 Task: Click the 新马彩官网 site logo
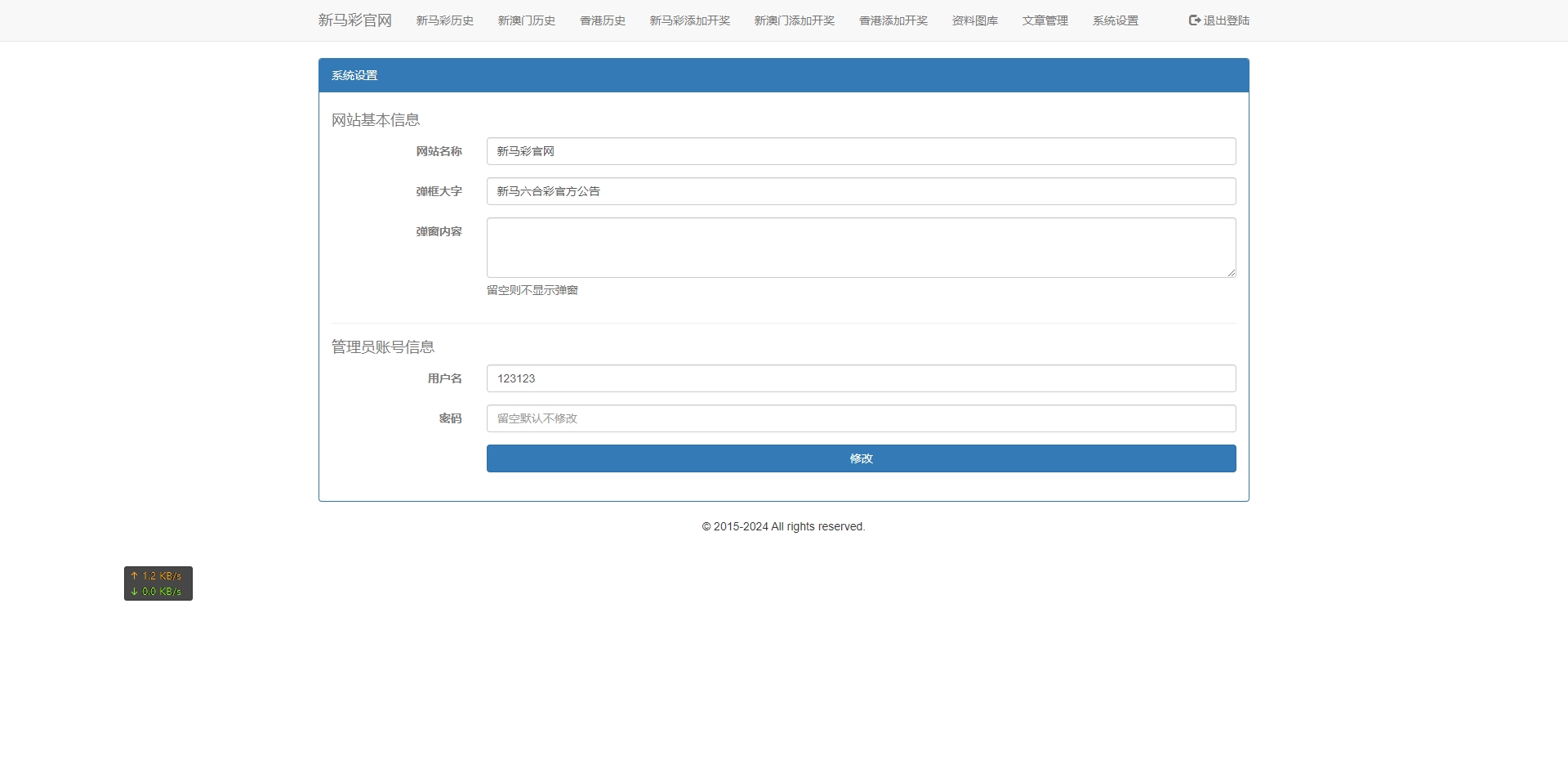tap(354, 20)
